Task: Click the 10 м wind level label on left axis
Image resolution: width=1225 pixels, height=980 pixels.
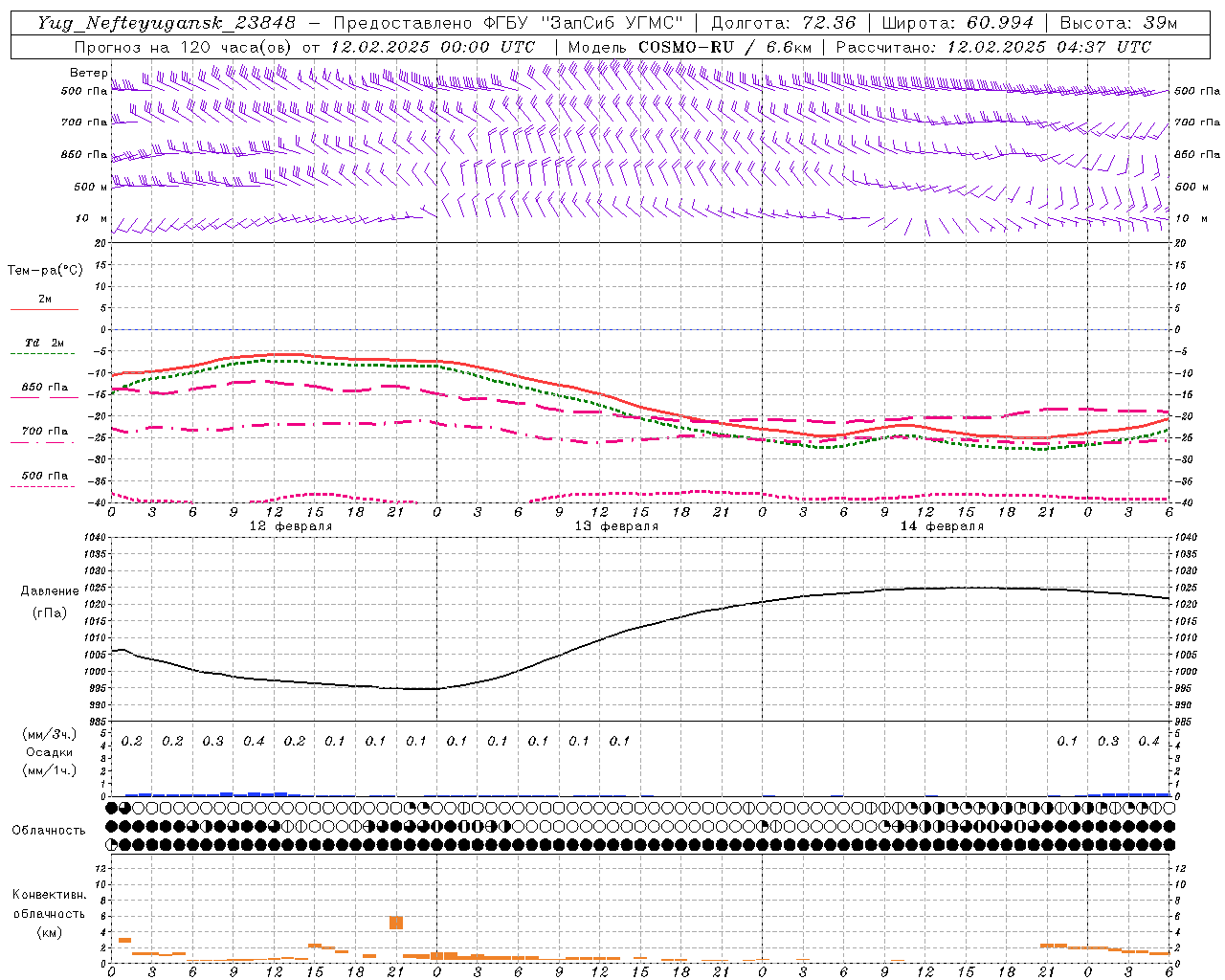Action: (x=91, y=218)
